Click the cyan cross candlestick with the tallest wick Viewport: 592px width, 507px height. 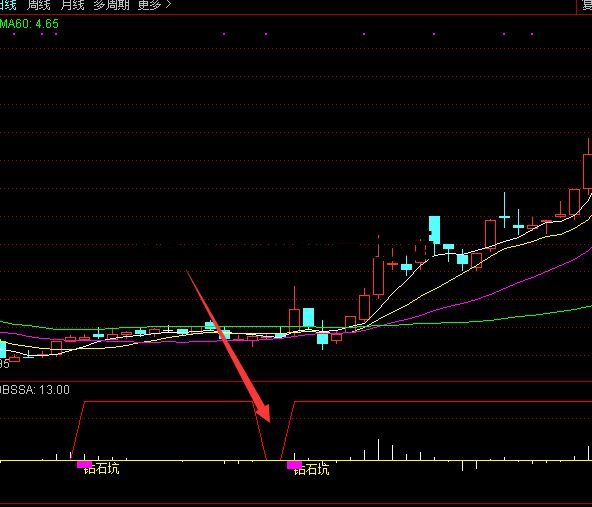coord(504,210)
